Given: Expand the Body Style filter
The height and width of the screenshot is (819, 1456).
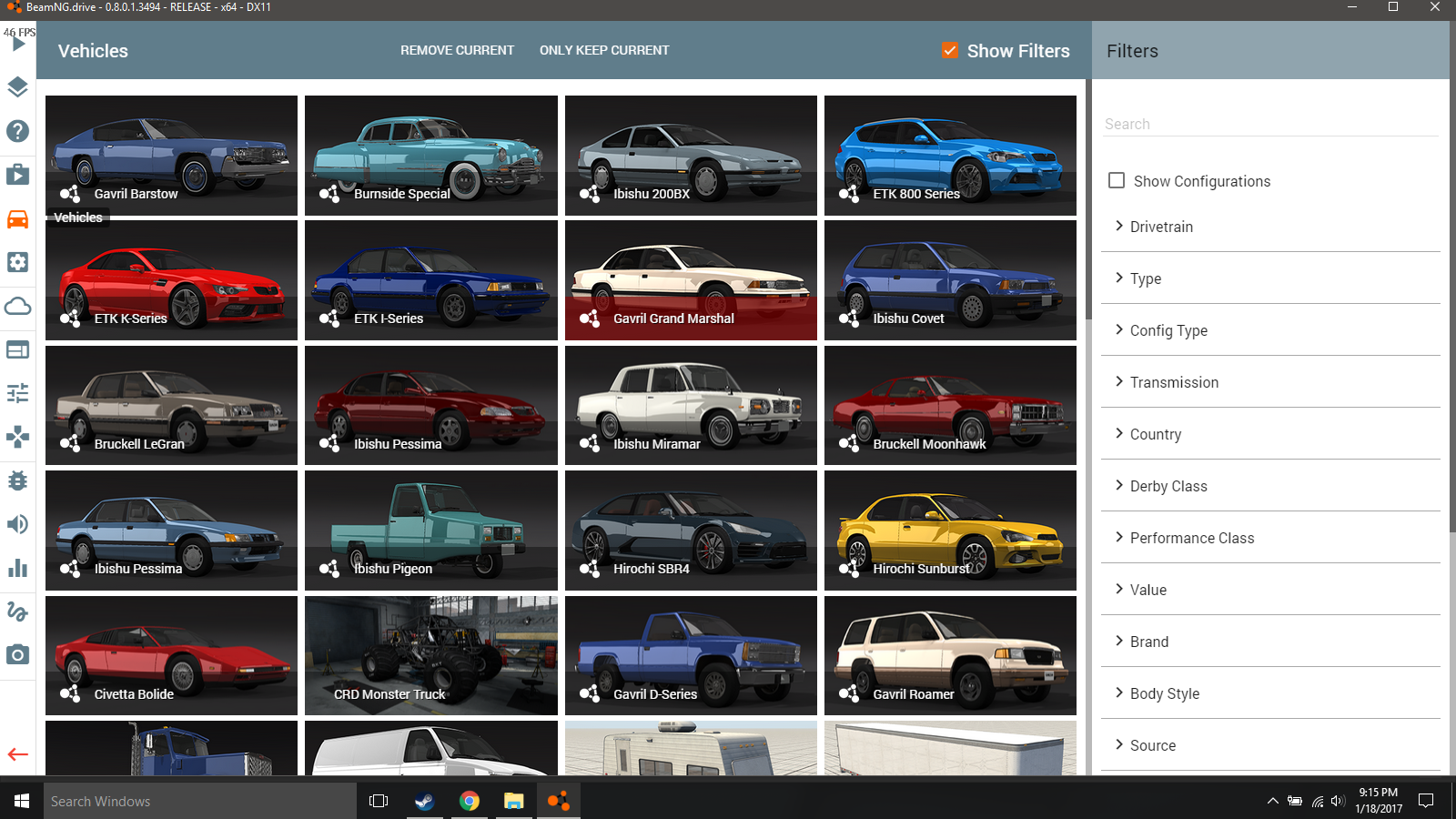Looking at the screenshot, I should point(1164,693).
